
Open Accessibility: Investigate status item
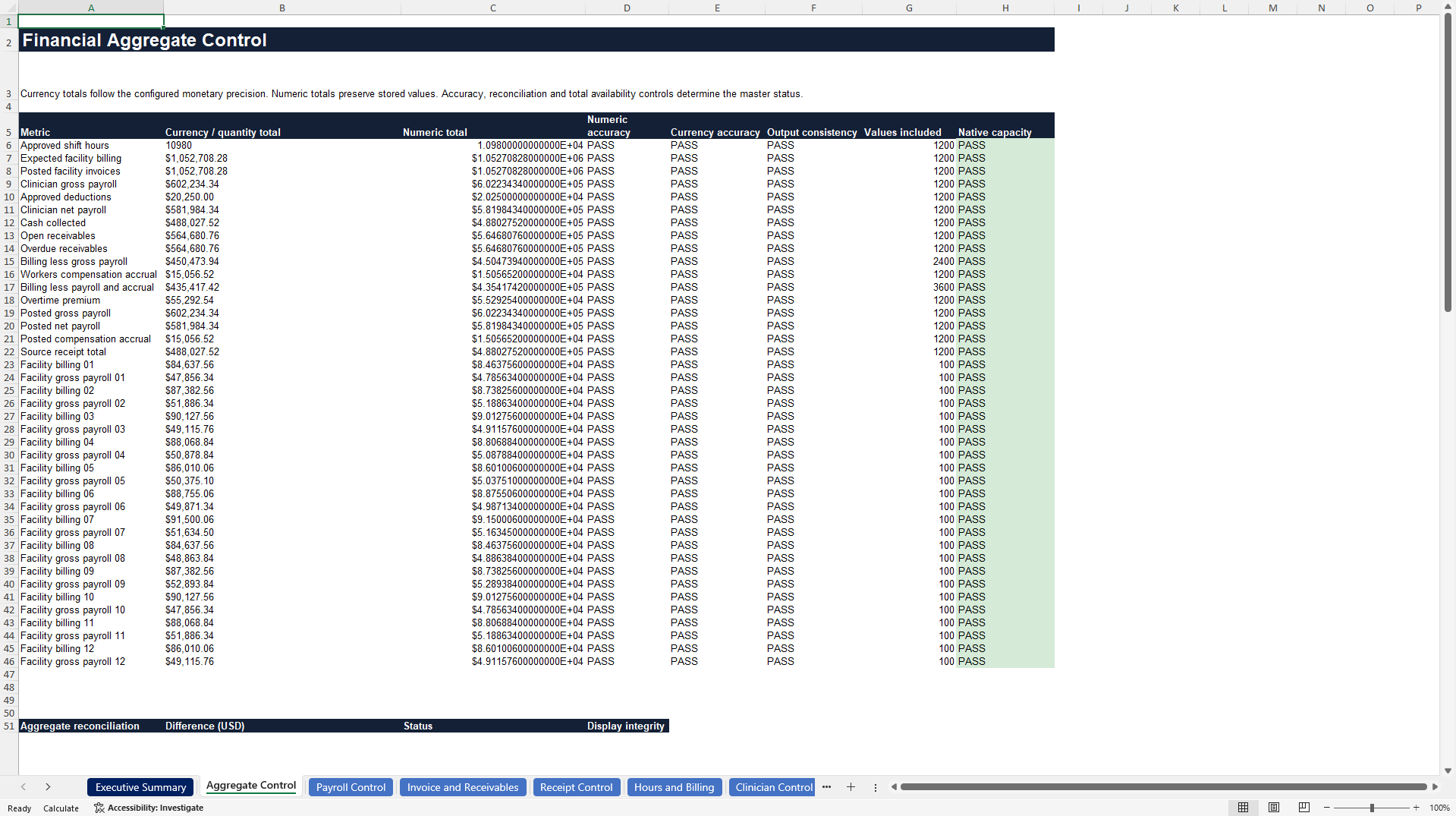click(149, 808)
